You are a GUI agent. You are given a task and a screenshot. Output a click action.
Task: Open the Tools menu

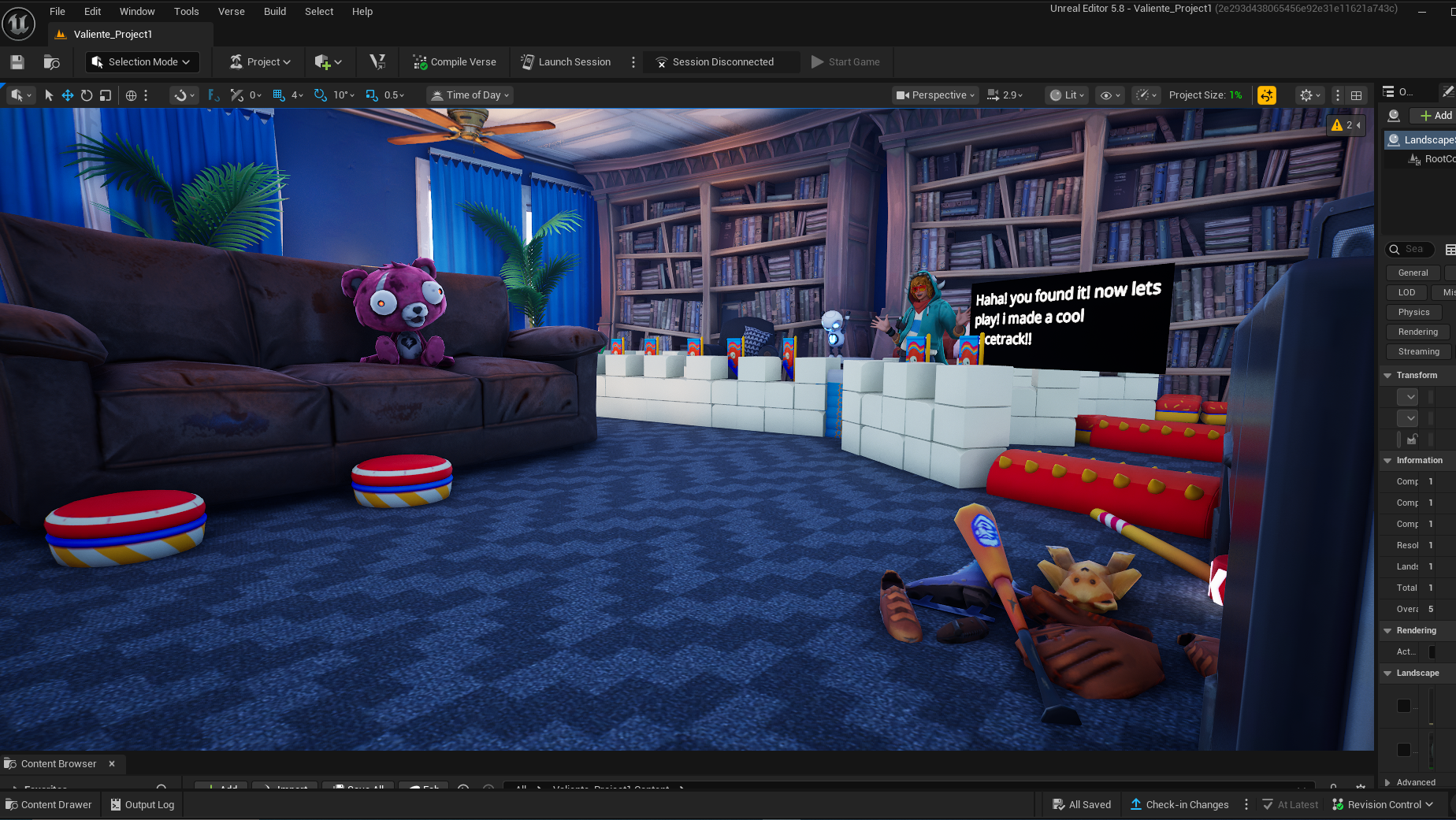click(x=187, y=11)
